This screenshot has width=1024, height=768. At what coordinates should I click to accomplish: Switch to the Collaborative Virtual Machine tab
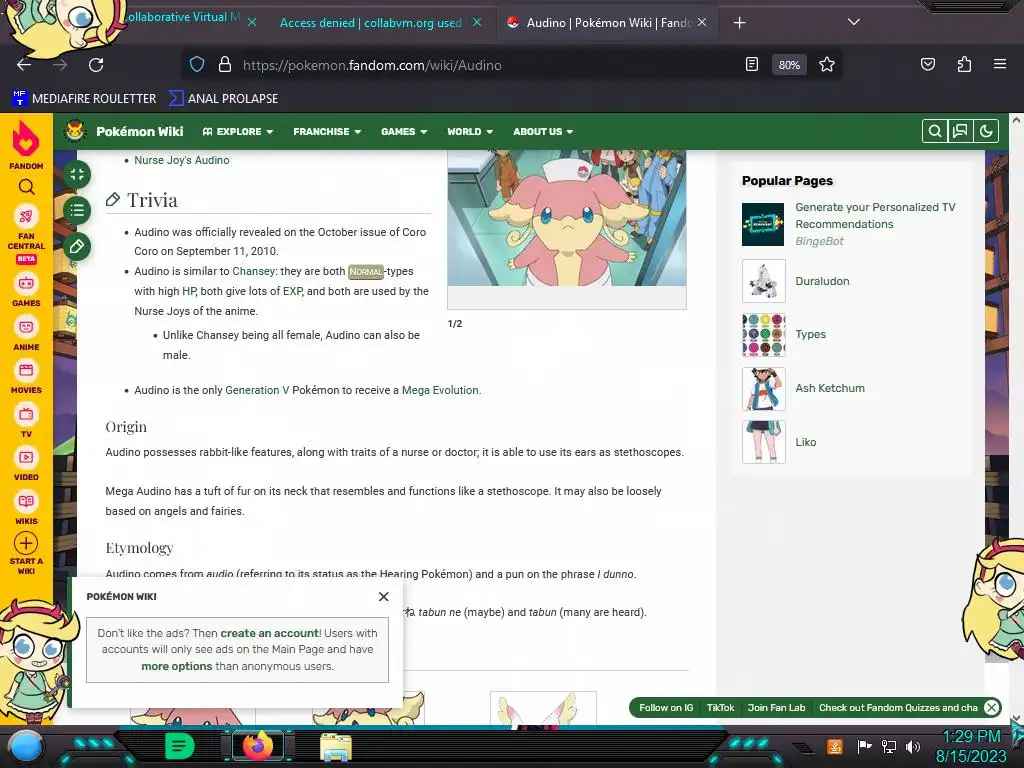pyautogui.click(x=183, y=18)
